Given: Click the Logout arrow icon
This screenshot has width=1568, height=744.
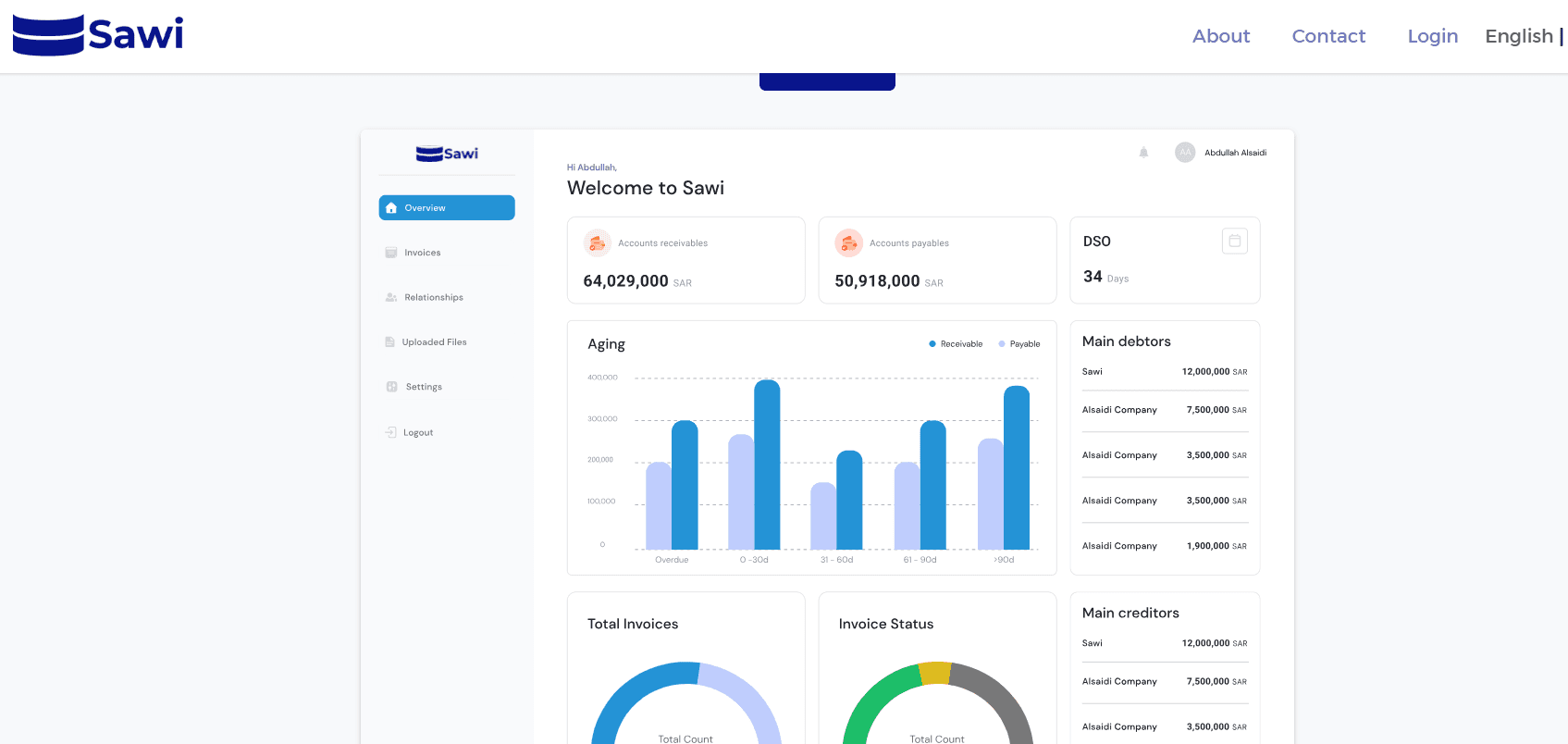Looking at the screenshot, I should coord(390,432).
